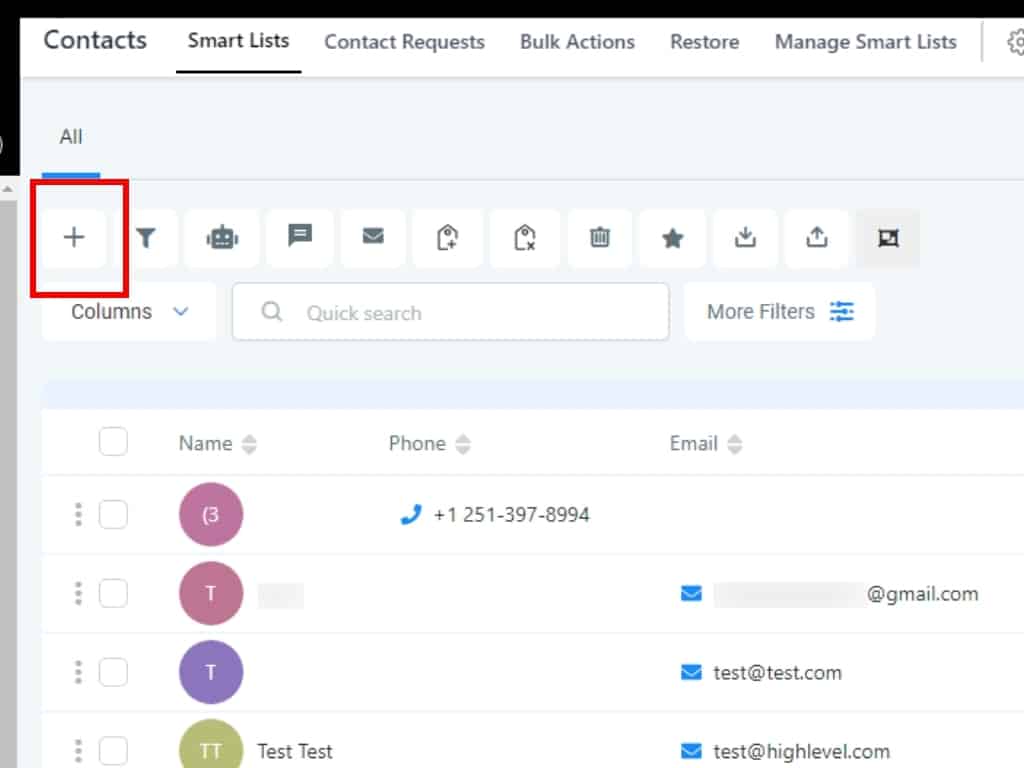The width and height of the screenshot is (1024, 768).
Task: Open row menu for Test Test contact
Action: coord(78,751)
